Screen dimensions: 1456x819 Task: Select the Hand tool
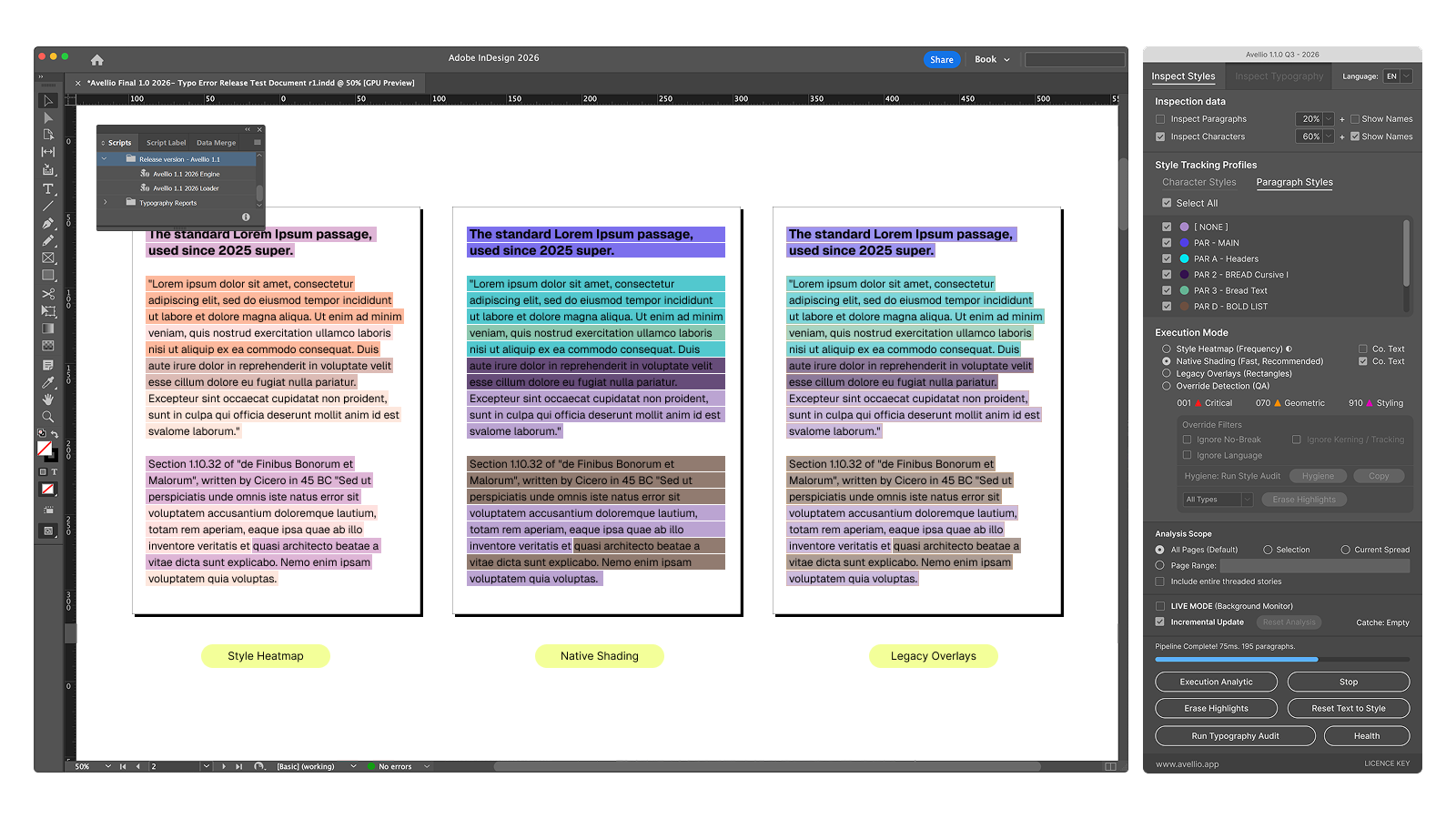(48, 399)
